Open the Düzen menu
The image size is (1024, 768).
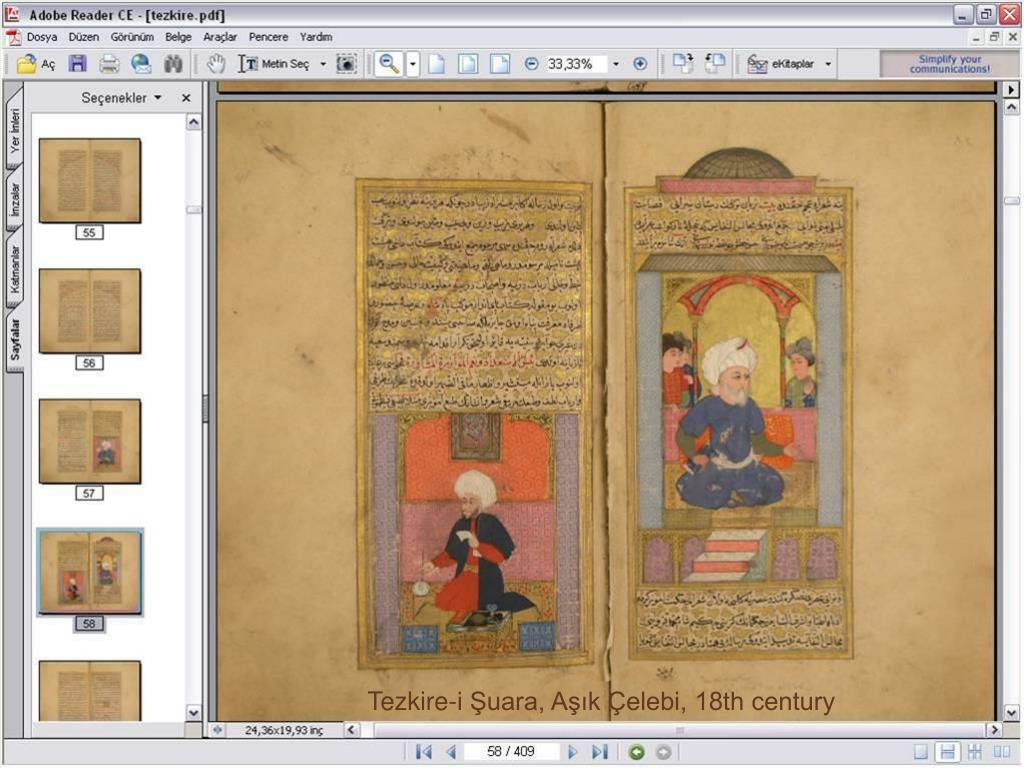pyautogui.click(x=84, y=37)
